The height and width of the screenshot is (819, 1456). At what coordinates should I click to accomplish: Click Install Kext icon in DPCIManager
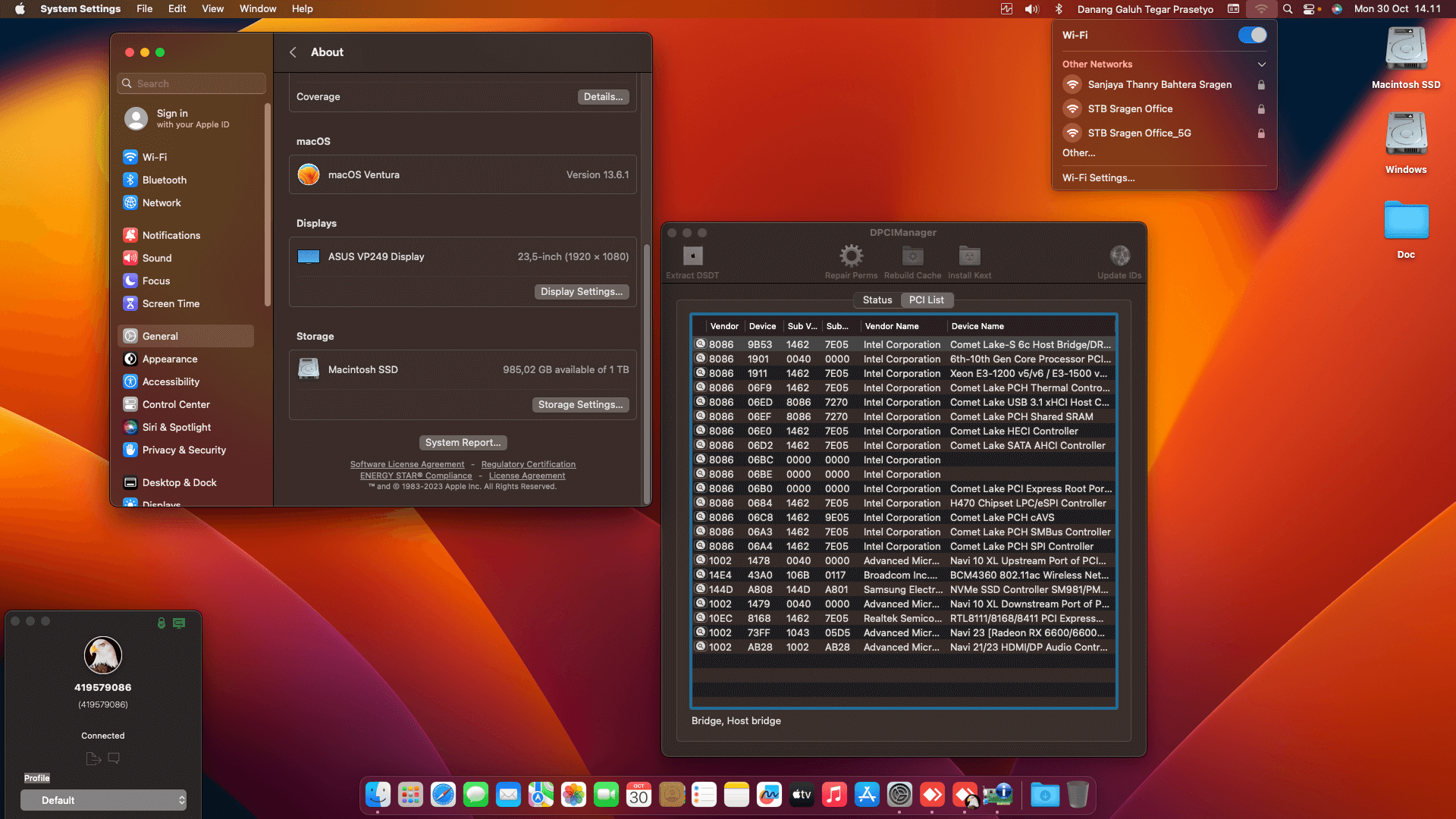click(x=969, y=256)
